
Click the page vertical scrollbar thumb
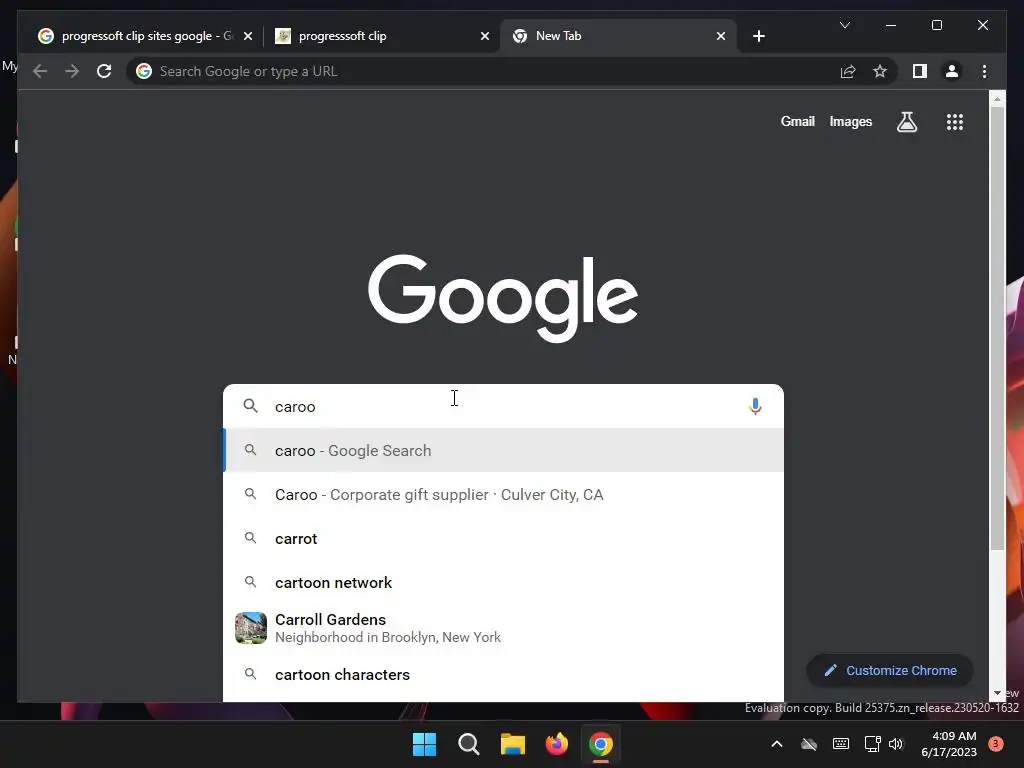coord(997,327)
